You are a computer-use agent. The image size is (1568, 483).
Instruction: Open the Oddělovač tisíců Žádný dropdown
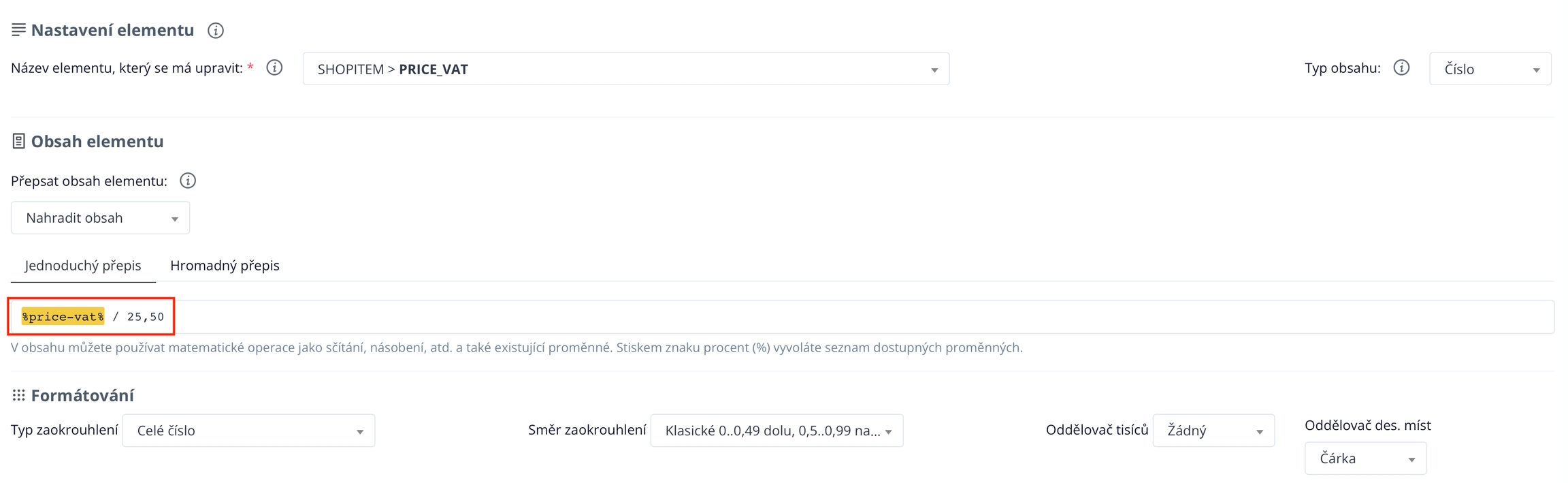coord(1213,431)
